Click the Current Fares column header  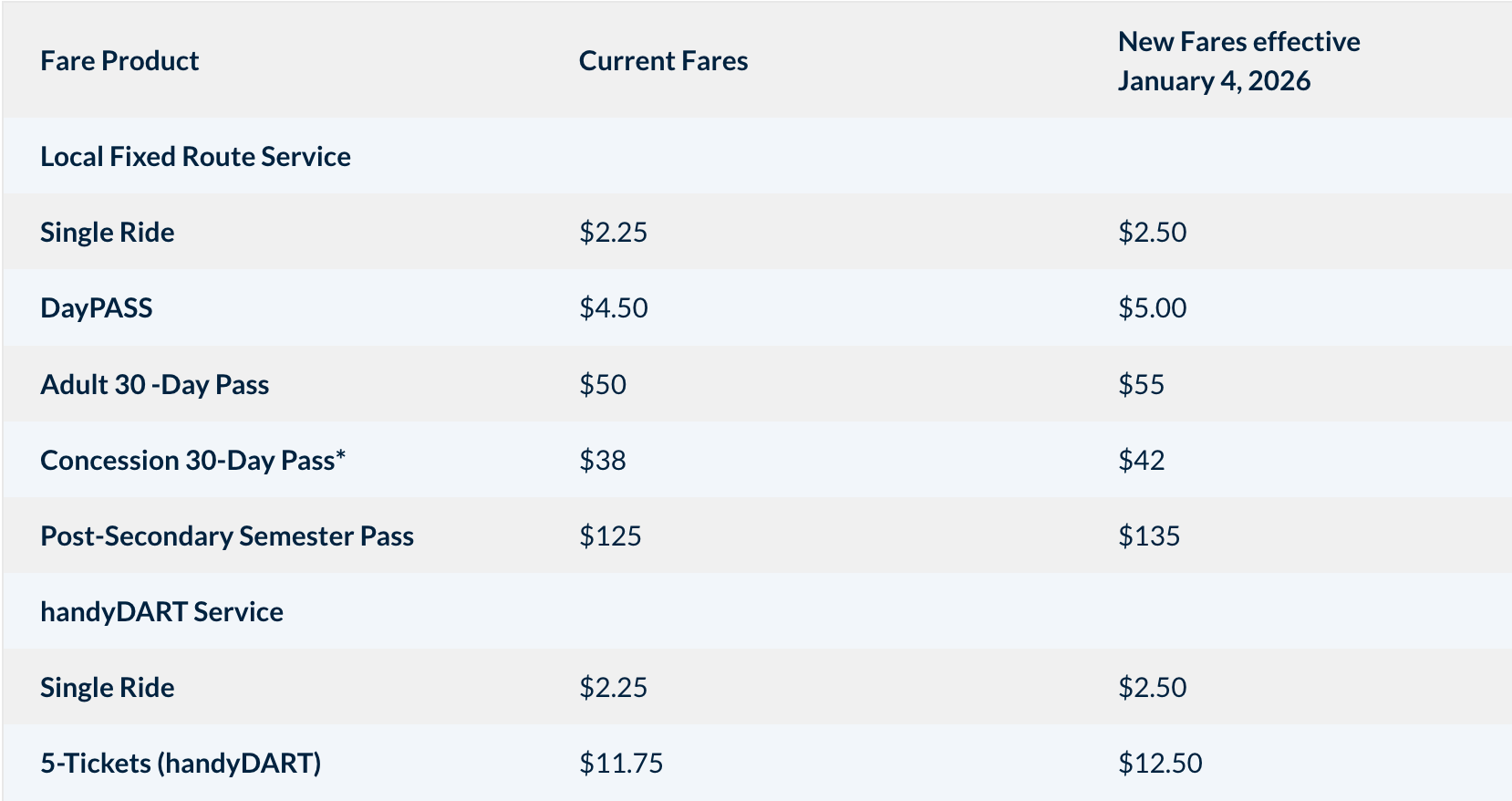pos(663,61)
